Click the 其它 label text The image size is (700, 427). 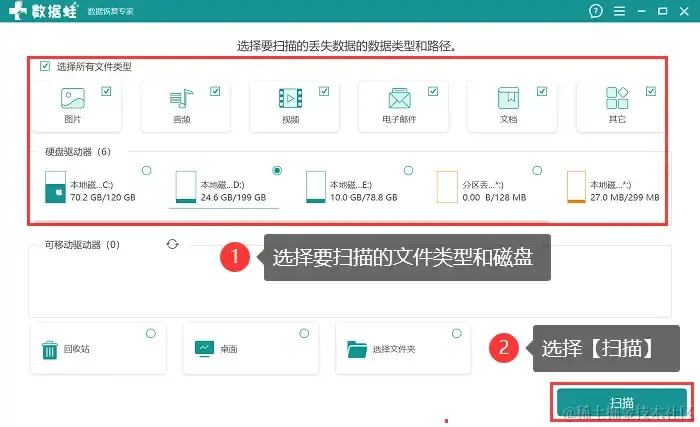617,119
